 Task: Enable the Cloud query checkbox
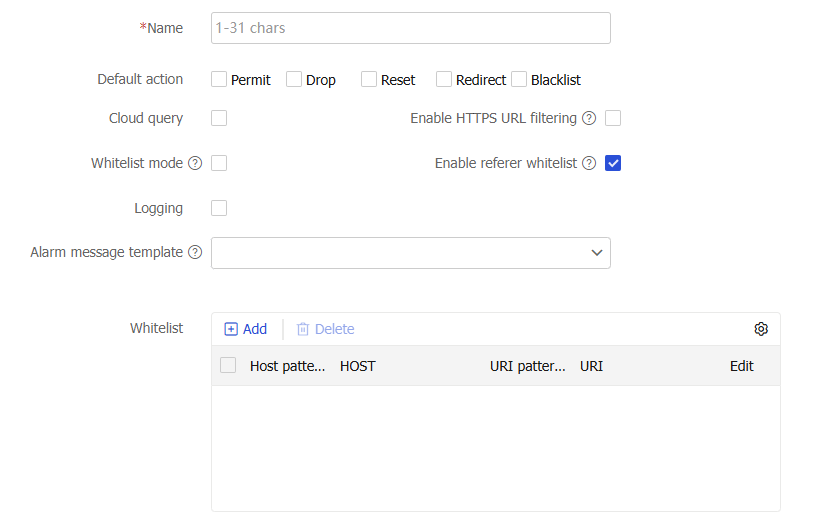tap(219, 118)
